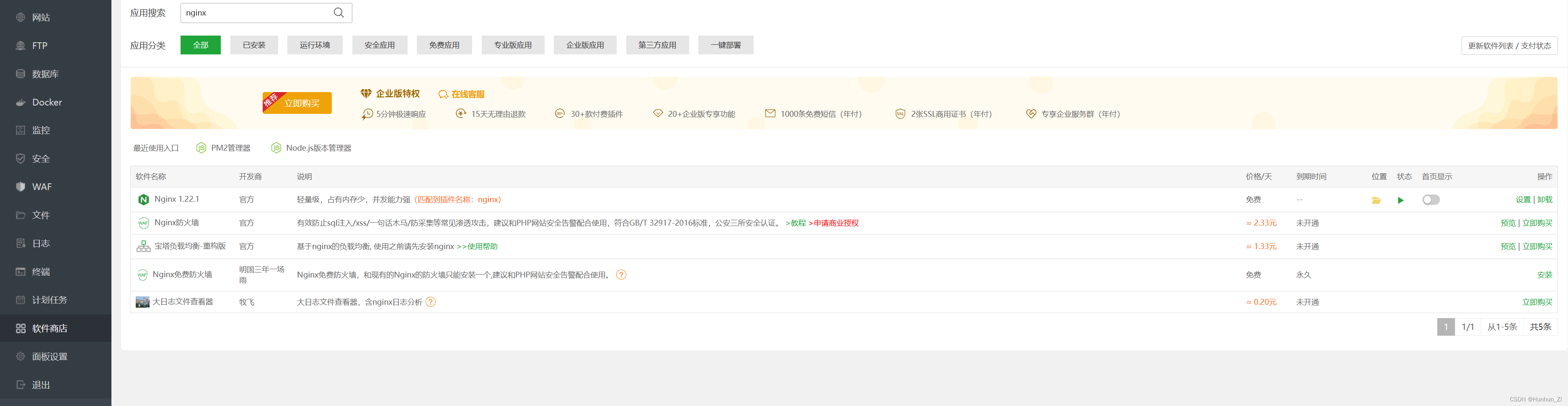Open 设置 for Nginx 1.22.1

coord(1524,199)
